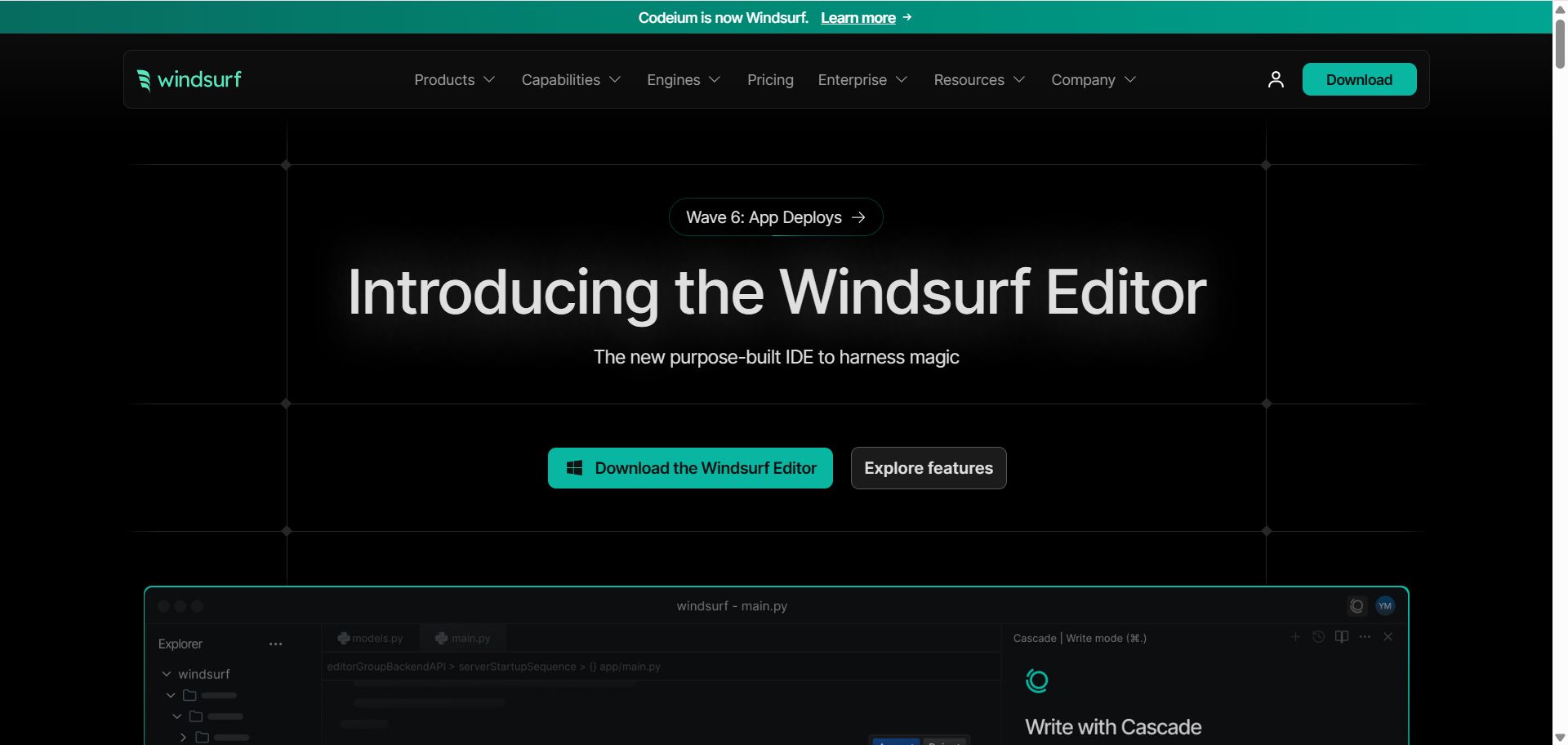Close the Cascade panel with the X icon

(1388, 637)
